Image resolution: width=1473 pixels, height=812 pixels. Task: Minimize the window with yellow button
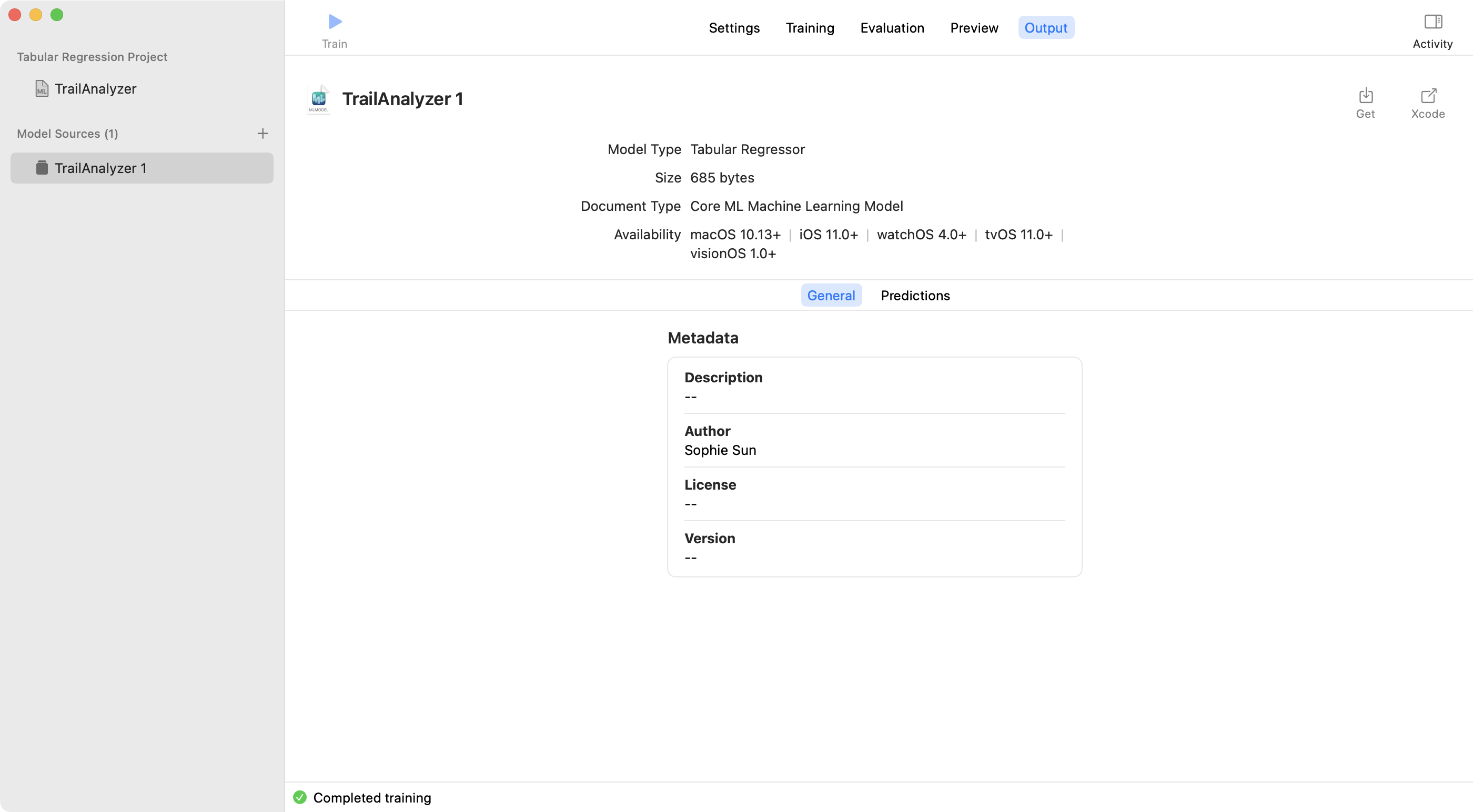pyautogui.click(x=35, y=15)
